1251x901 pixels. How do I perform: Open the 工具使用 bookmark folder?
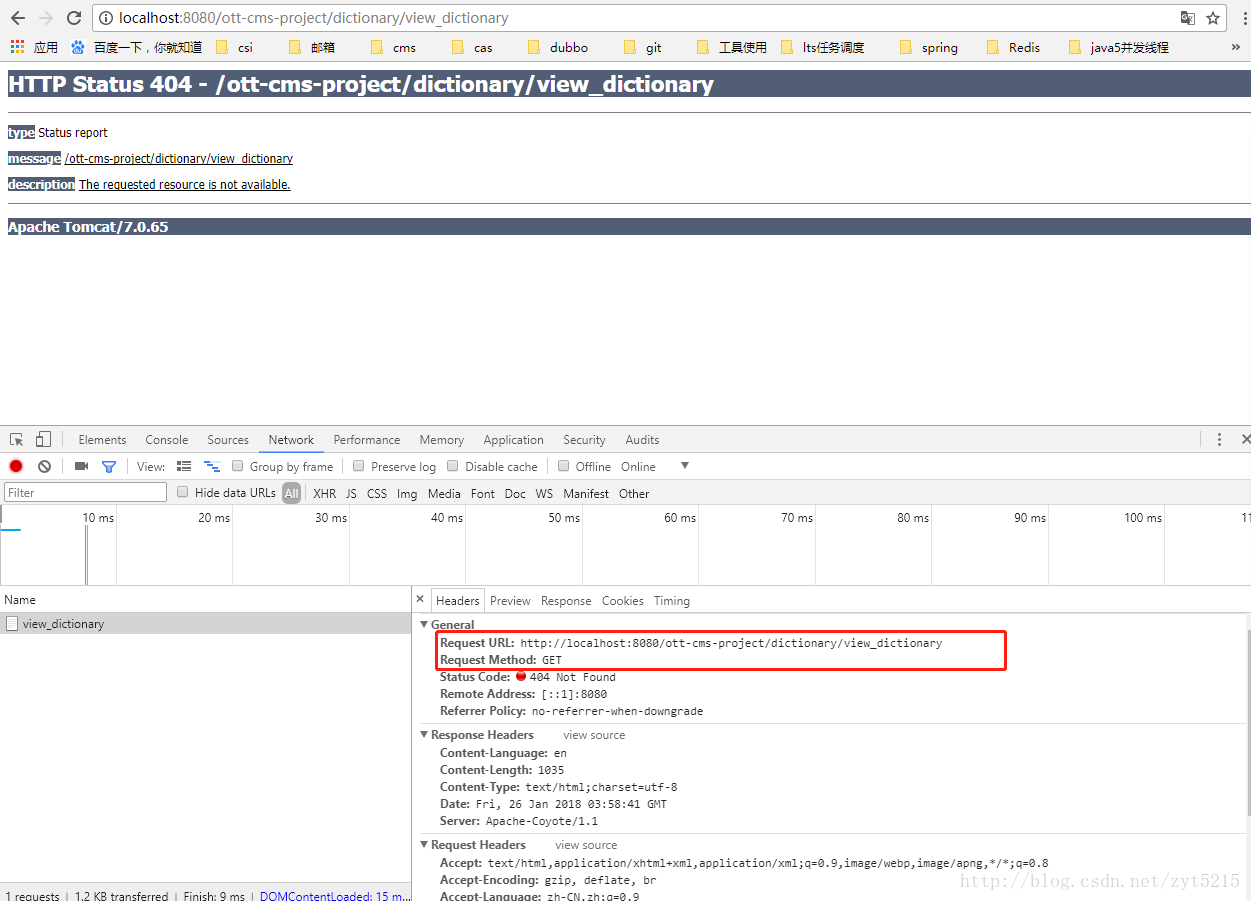731,47
